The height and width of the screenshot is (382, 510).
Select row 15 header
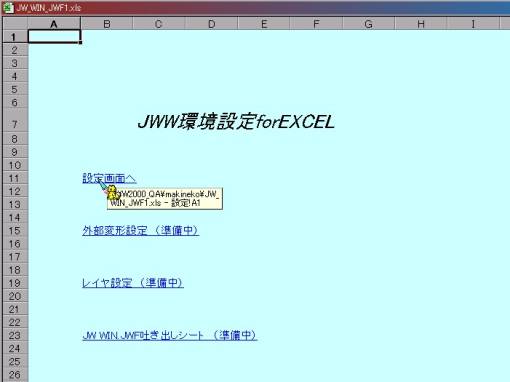[x=15, y=231]
